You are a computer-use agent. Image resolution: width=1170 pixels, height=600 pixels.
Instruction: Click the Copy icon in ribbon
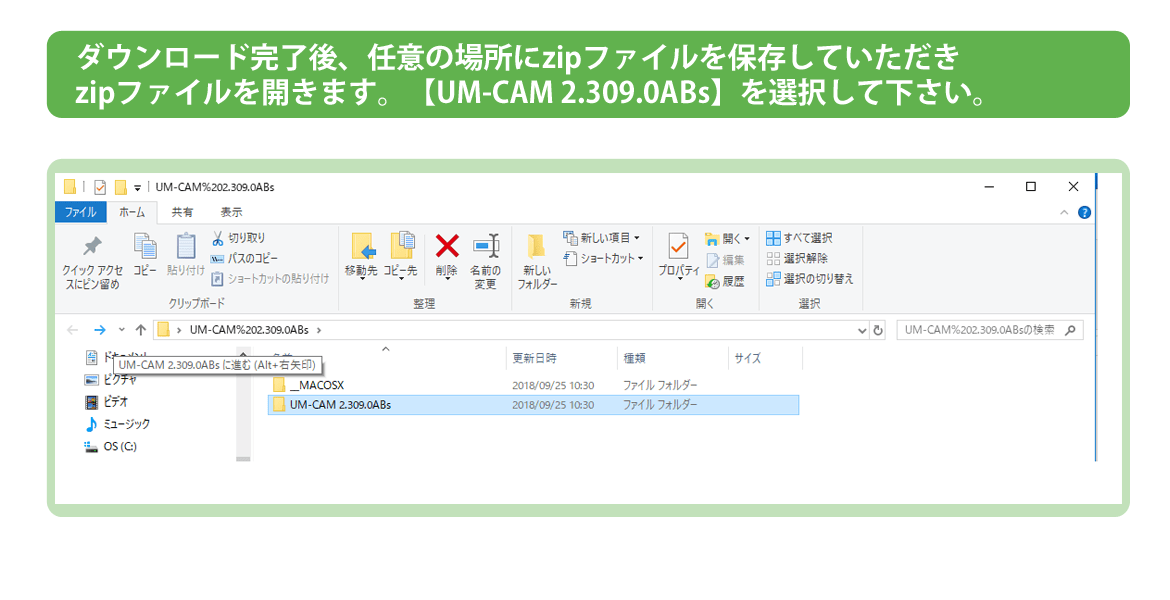pyautogui.click(x=145, y=247)
